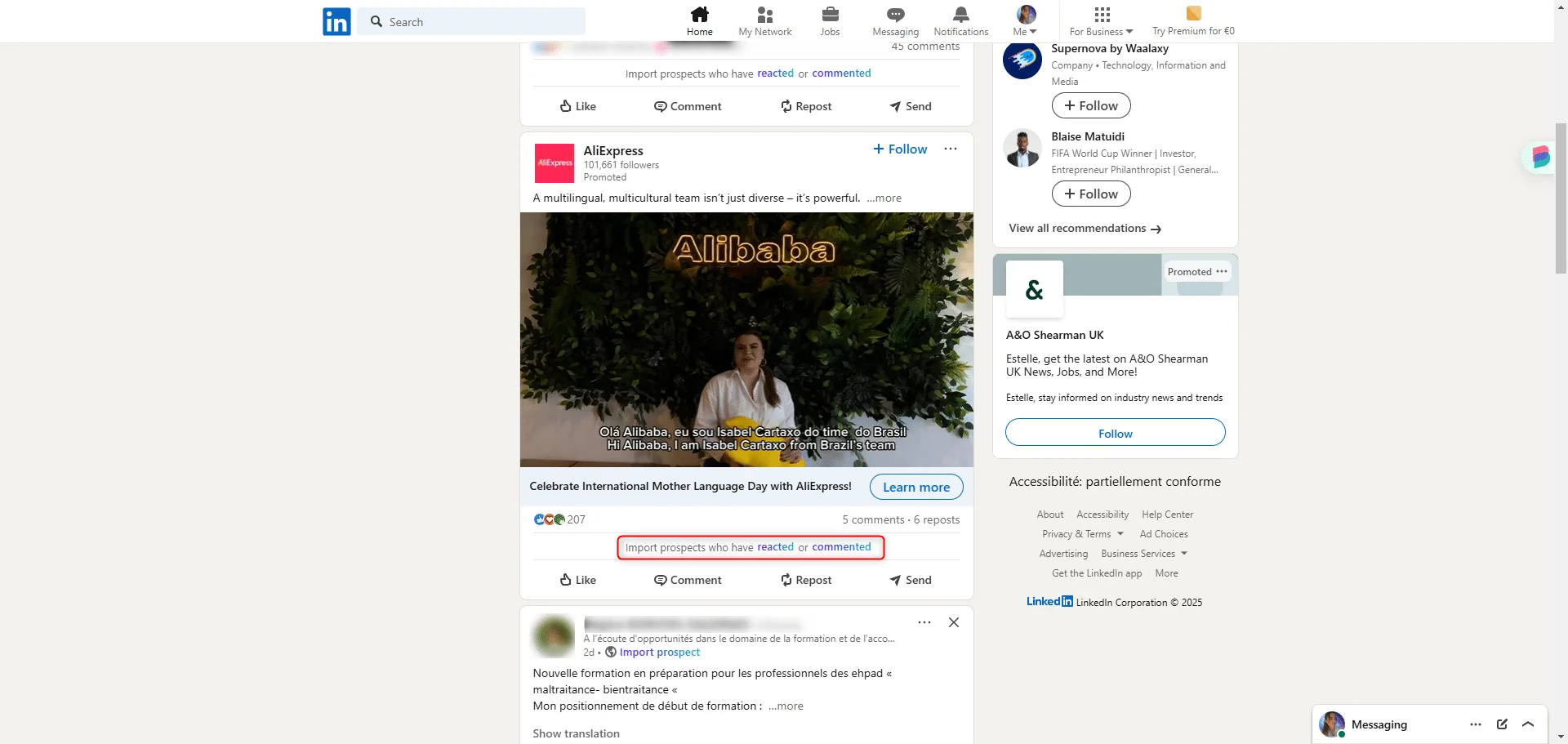Expand Business Services dropdown

click(1144, 554)
